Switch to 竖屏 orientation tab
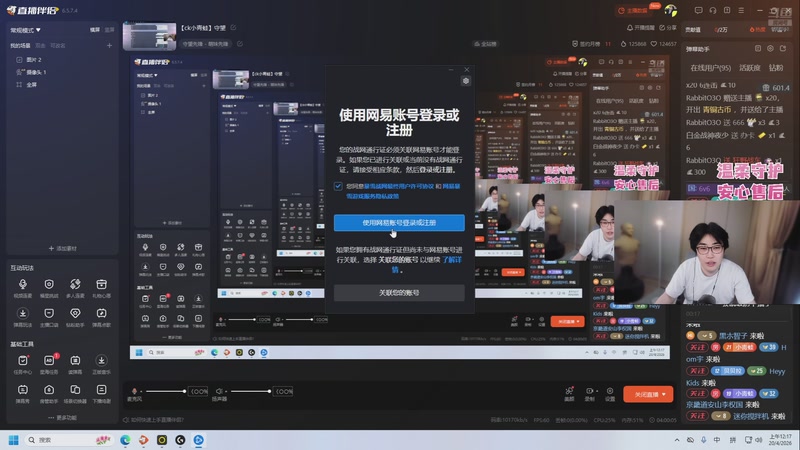800x450 pixels. pyautogui.click(x=109, y=30)
